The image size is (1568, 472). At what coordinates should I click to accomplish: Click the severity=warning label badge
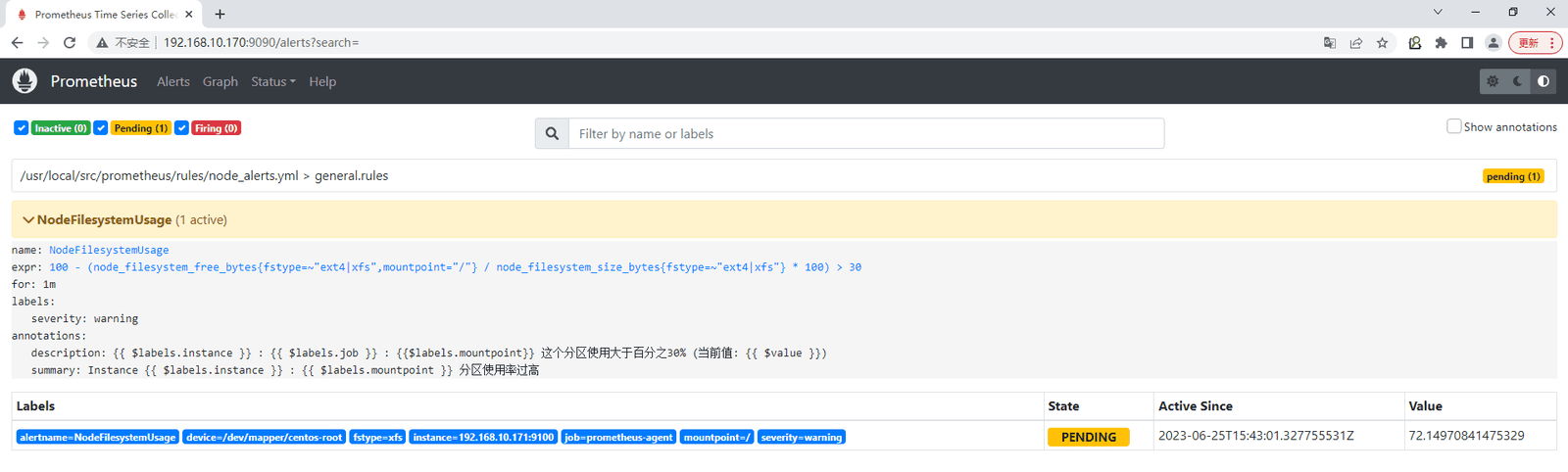pos(801,437)
